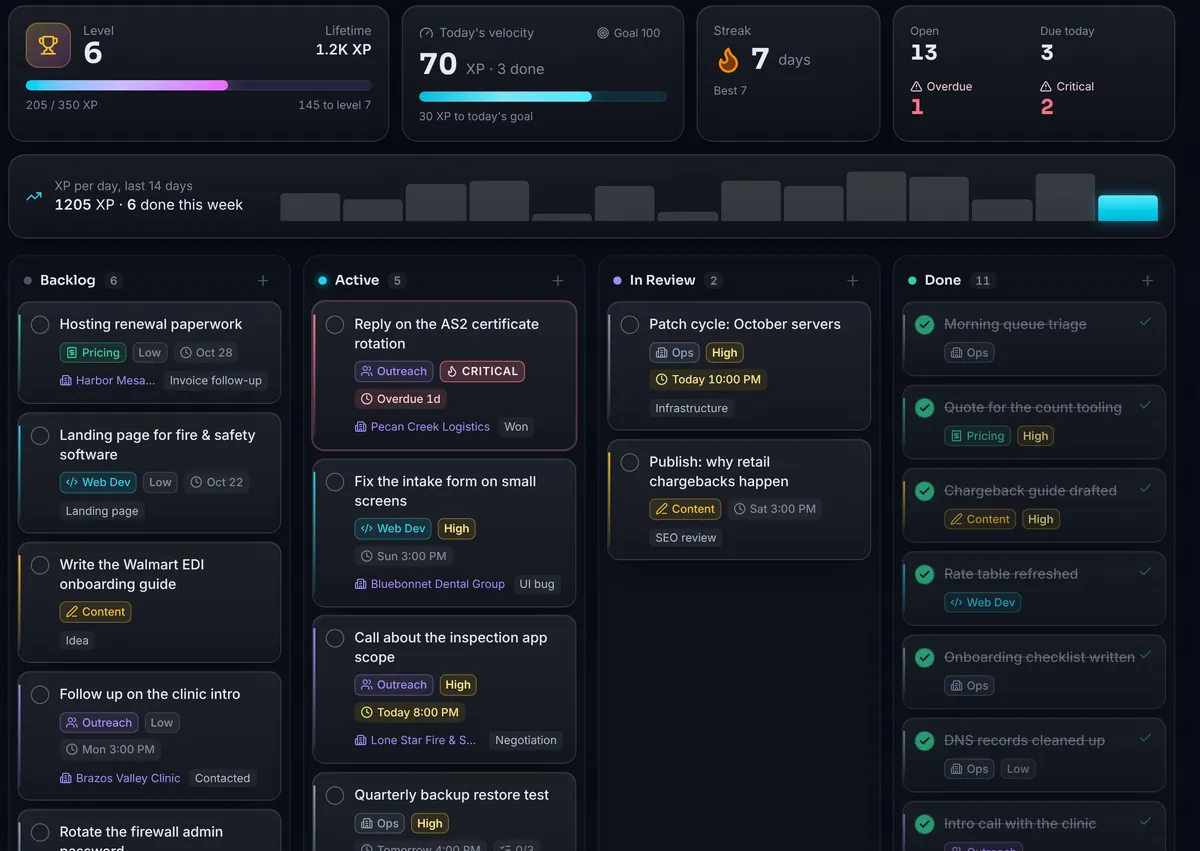Click the 1.2K XP lifetime value

(343, 50)
